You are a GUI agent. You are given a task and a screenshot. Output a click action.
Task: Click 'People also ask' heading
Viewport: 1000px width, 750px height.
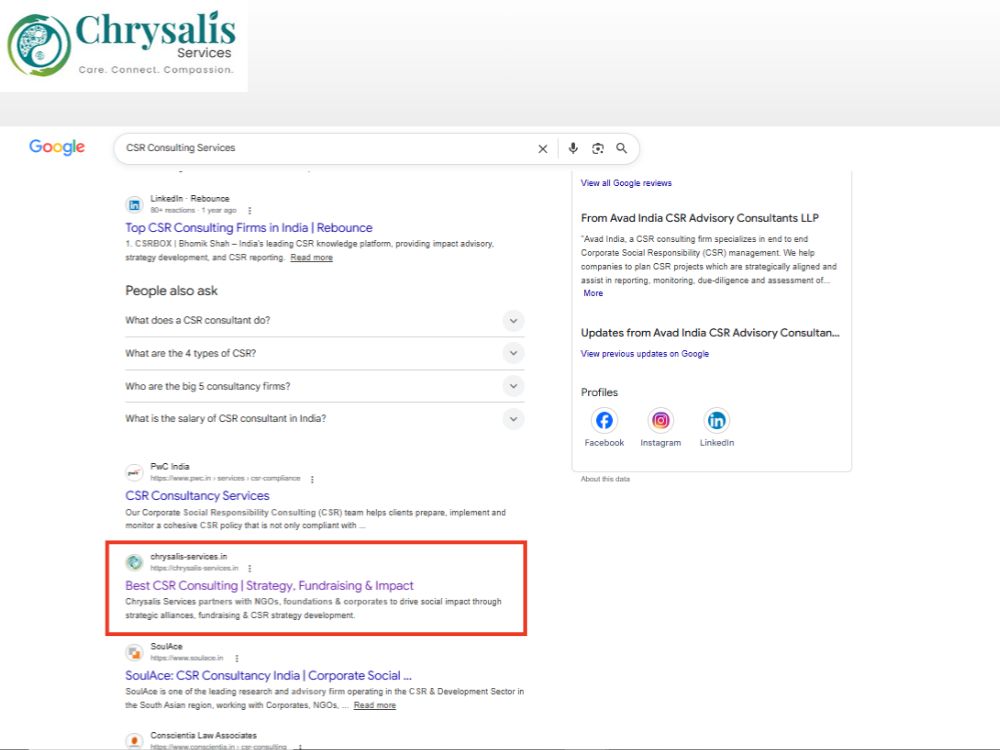click(x=172, y=291)
